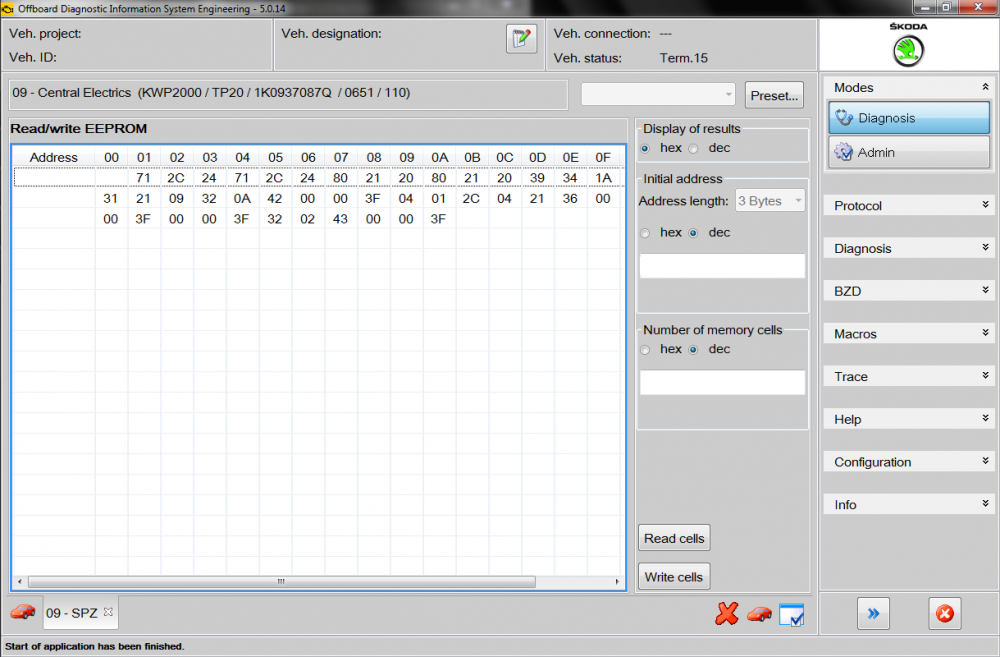Set Display of results to hex

(645, 149)
